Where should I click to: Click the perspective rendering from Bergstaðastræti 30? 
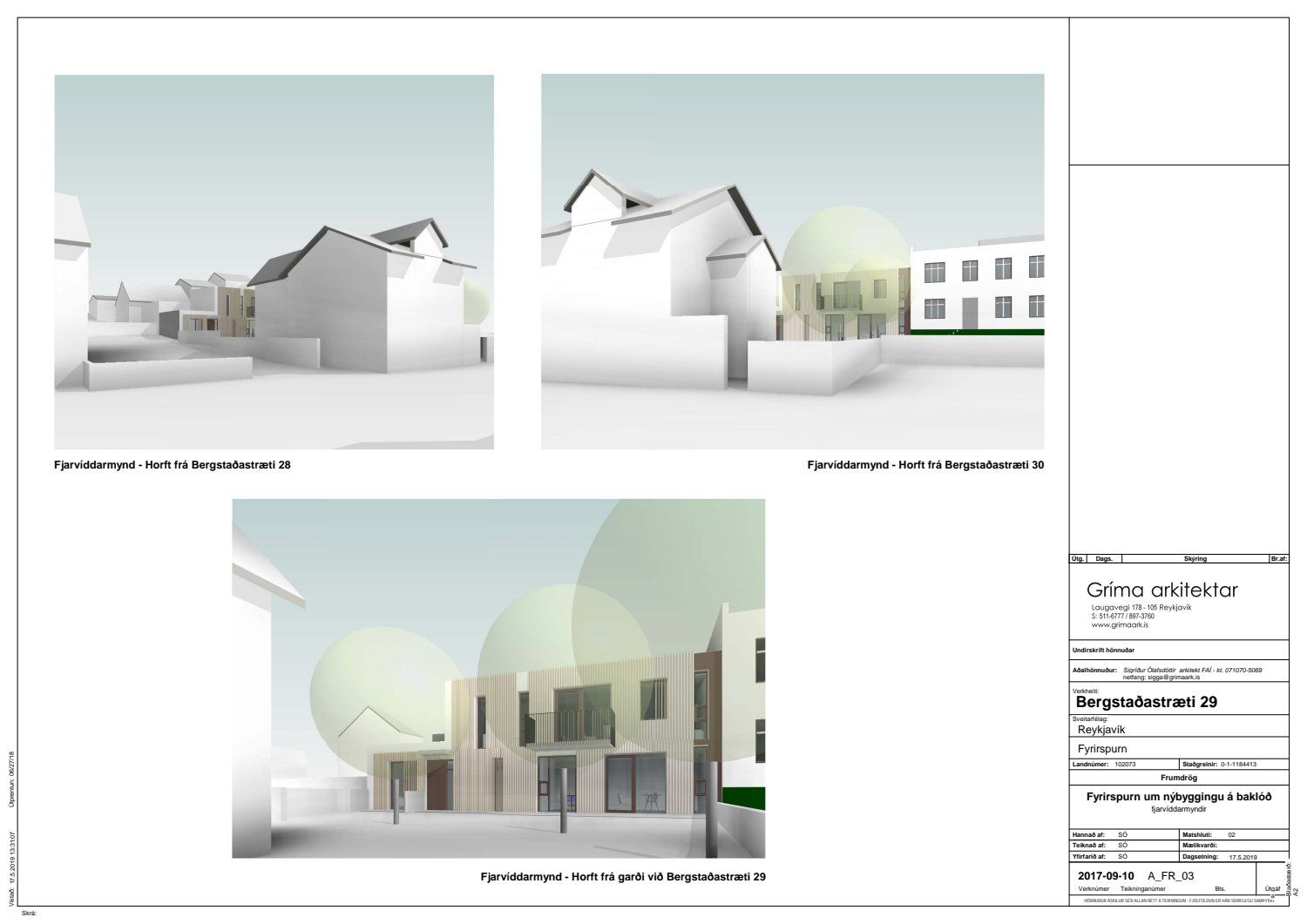tap(792, 261)
